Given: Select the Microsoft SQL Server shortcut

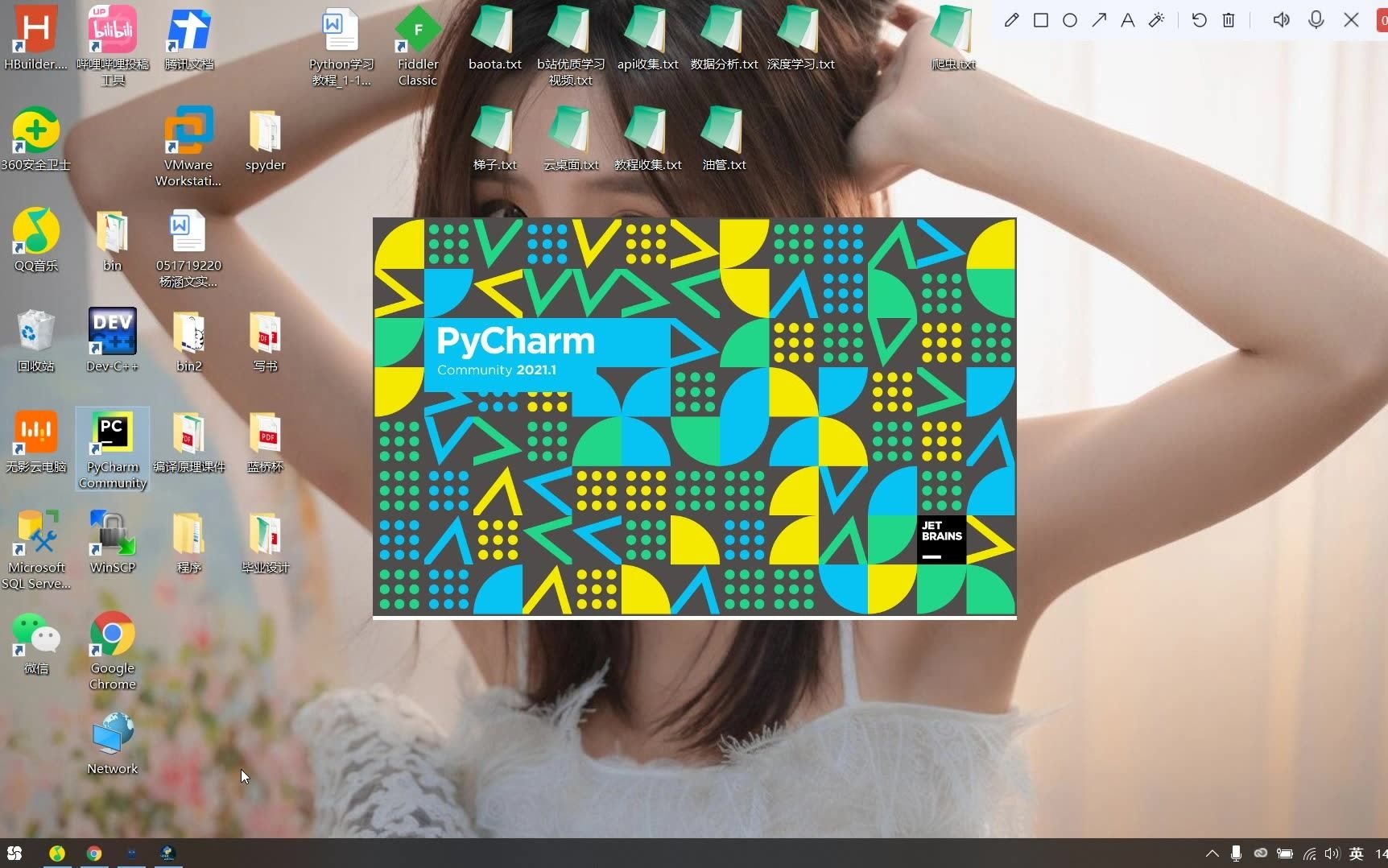Looking at the screenshot, I should (x=35, y=550).
